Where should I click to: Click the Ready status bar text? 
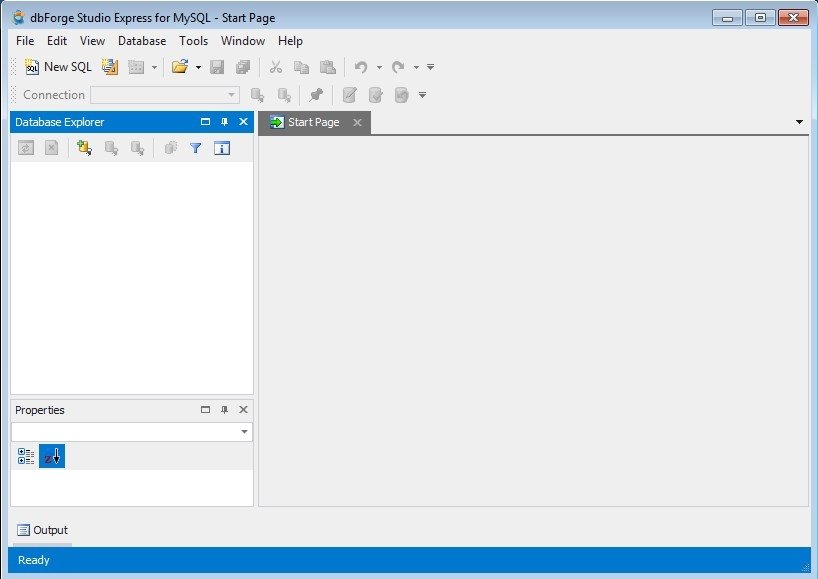(33, 560)
